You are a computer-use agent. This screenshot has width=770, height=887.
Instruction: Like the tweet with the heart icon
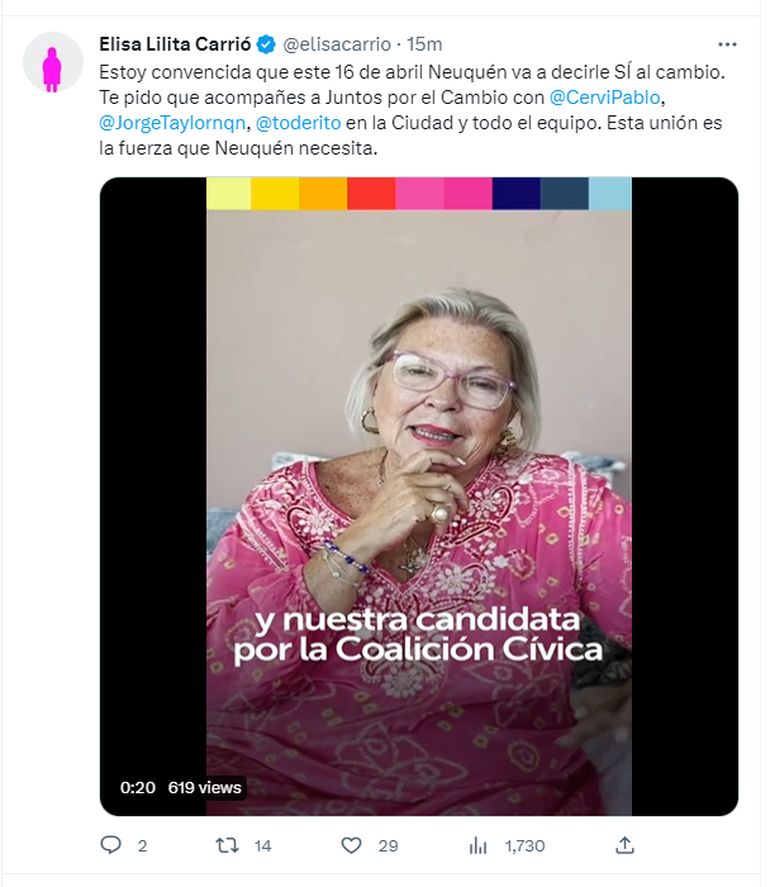(x=351, y=846)
